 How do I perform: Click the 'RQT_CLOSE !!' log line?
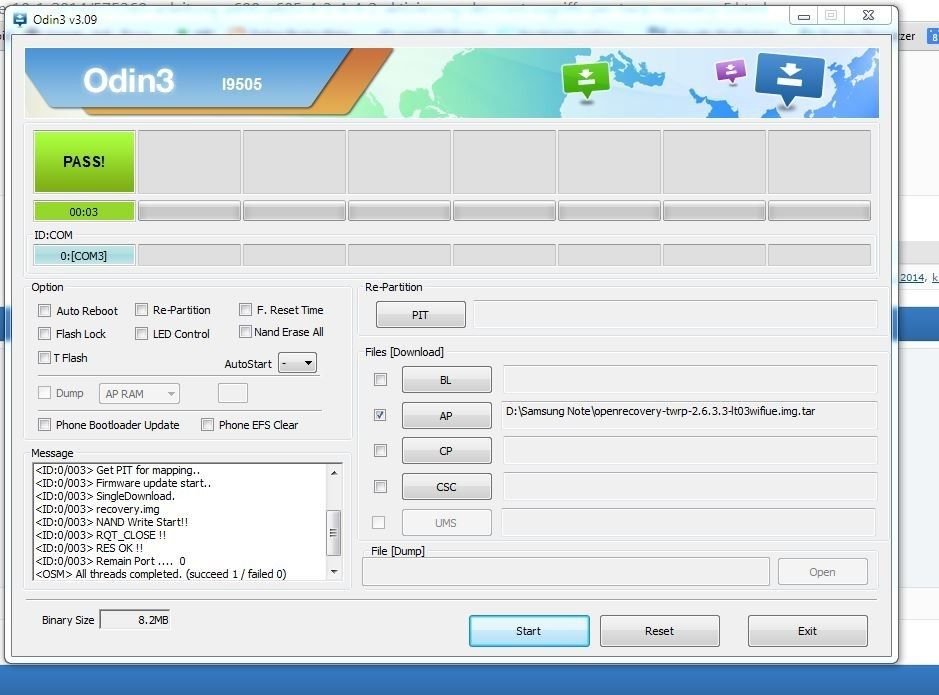[x=101, y=535]
